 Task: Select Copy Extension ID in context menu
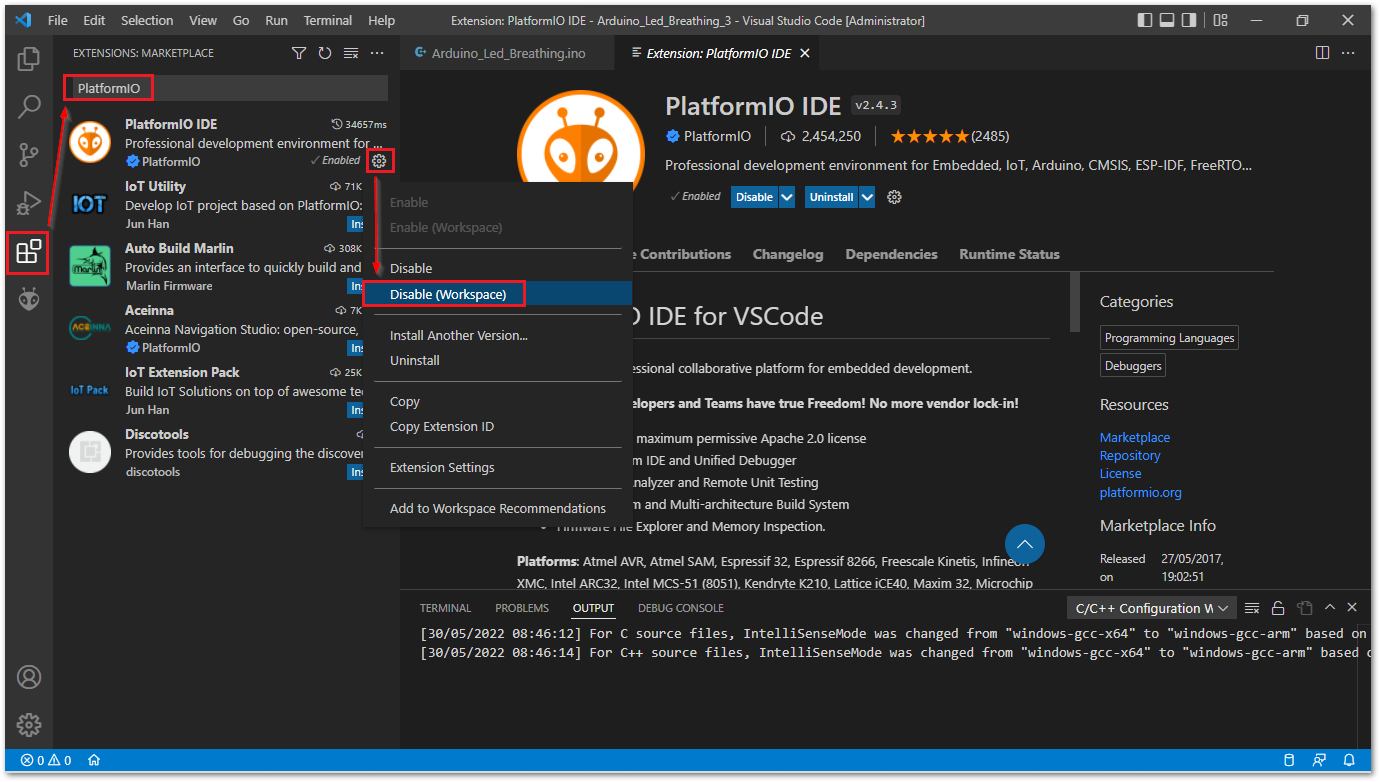click(498, 426)
